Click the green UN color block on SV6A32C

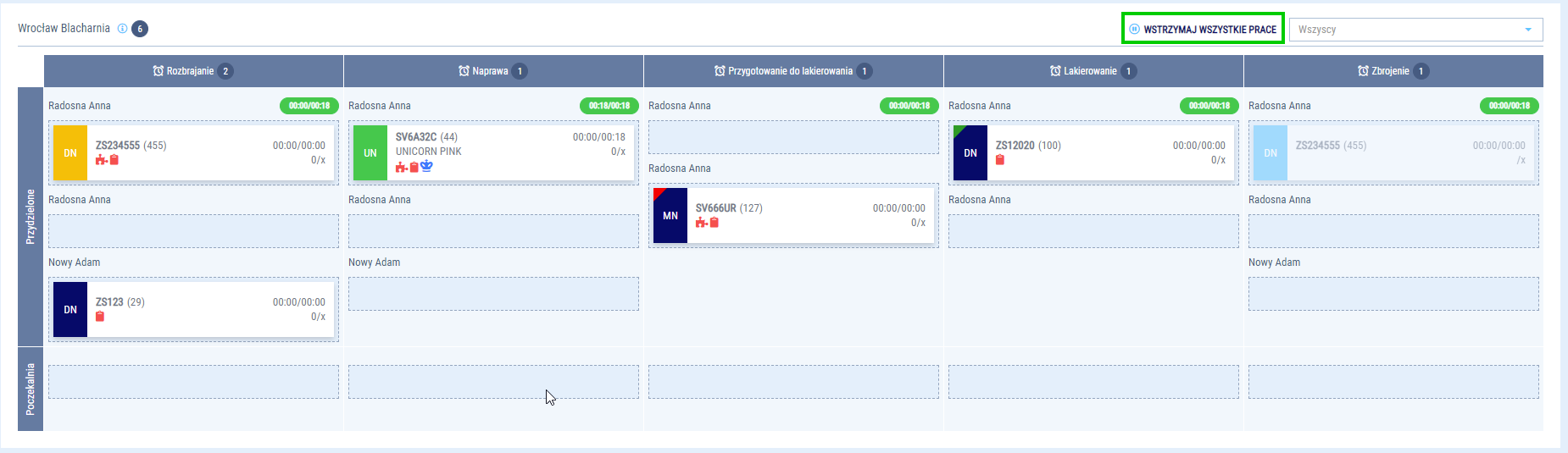tap(370, 153)
